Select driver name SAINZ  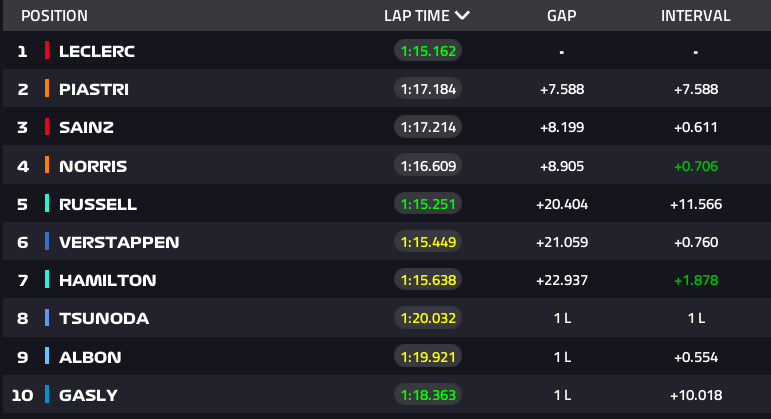click(87, 127)
